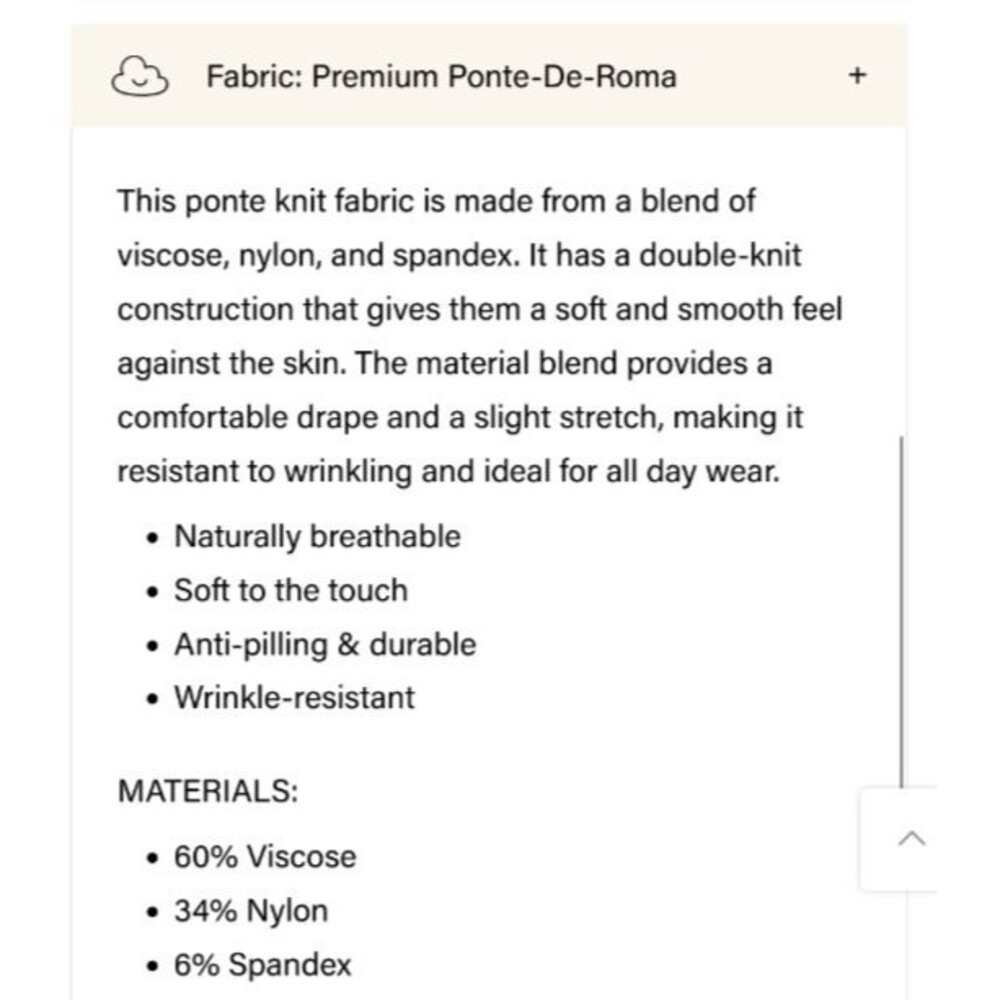Click the vertical scrollbar in fabric panel
This screenshot has height=1000, width=1000.
coord(901,612)
